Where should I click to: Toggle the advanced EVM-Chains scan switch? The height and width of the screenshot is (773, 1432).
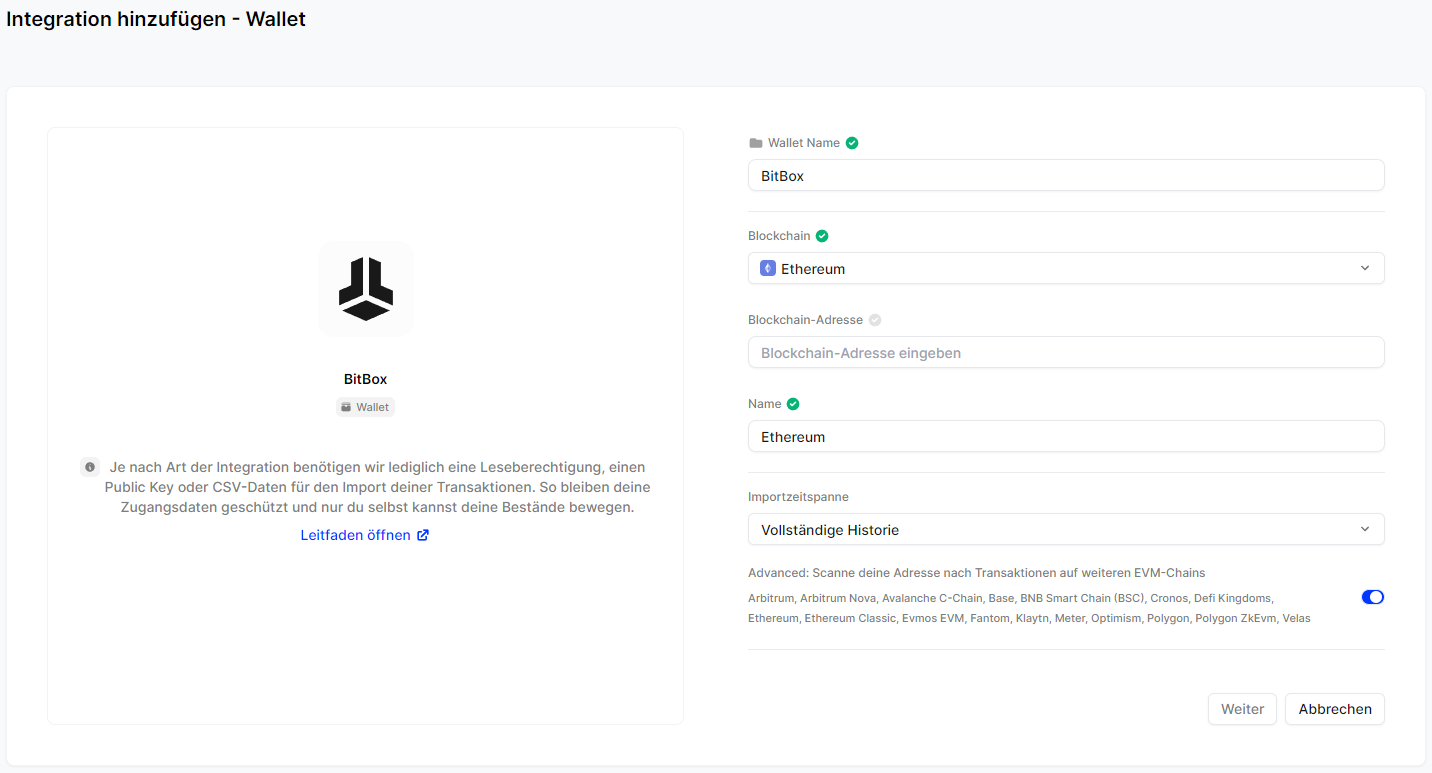(1373, 597)
